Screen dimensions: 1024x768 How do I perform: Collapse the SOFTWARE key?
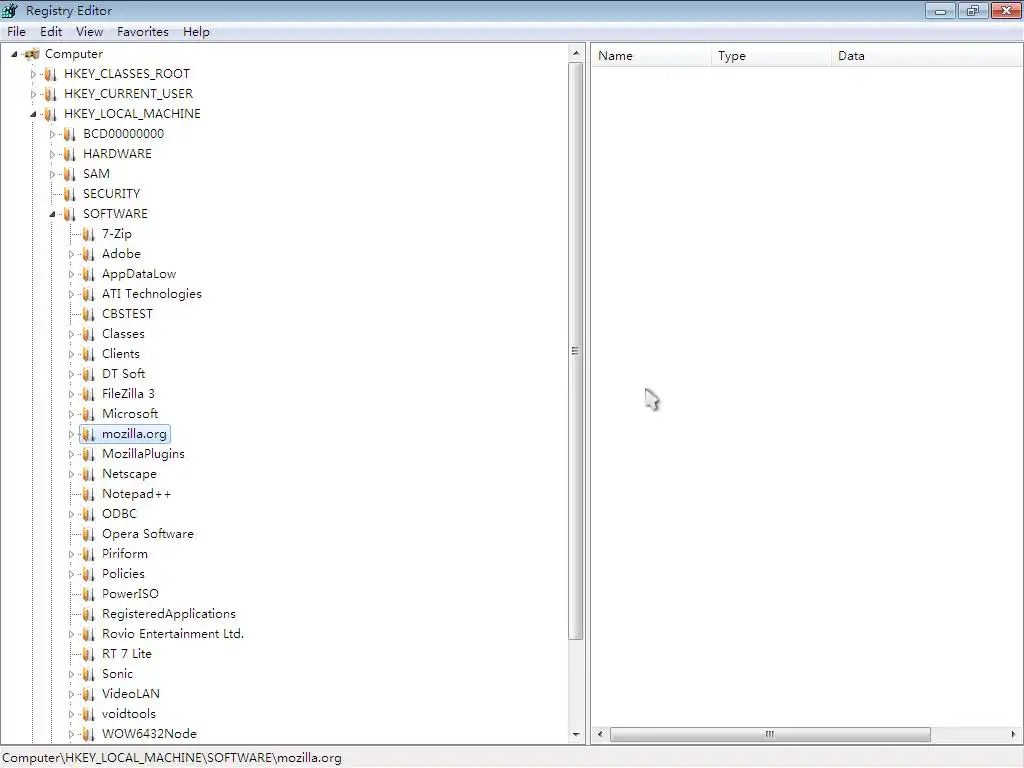pyautogui.click(x=52, y=214)
